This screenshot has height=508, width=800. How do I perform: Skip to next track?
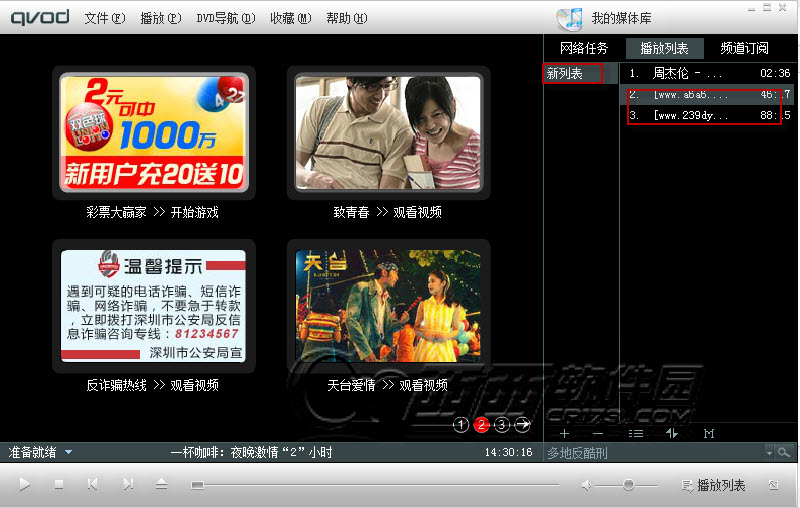(128, 484)
